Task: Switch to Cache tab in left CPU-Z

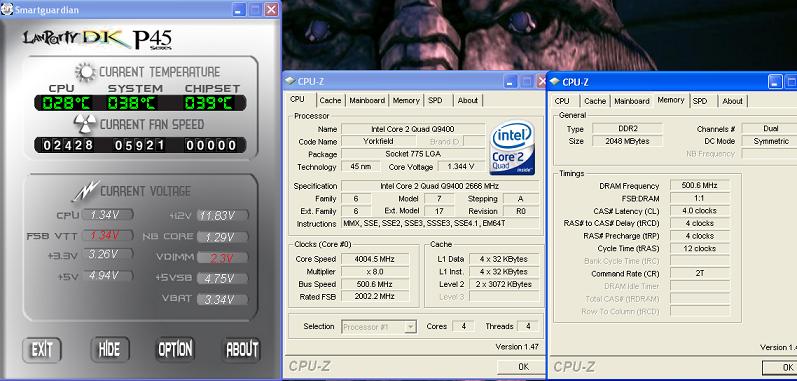Action: 330,101
